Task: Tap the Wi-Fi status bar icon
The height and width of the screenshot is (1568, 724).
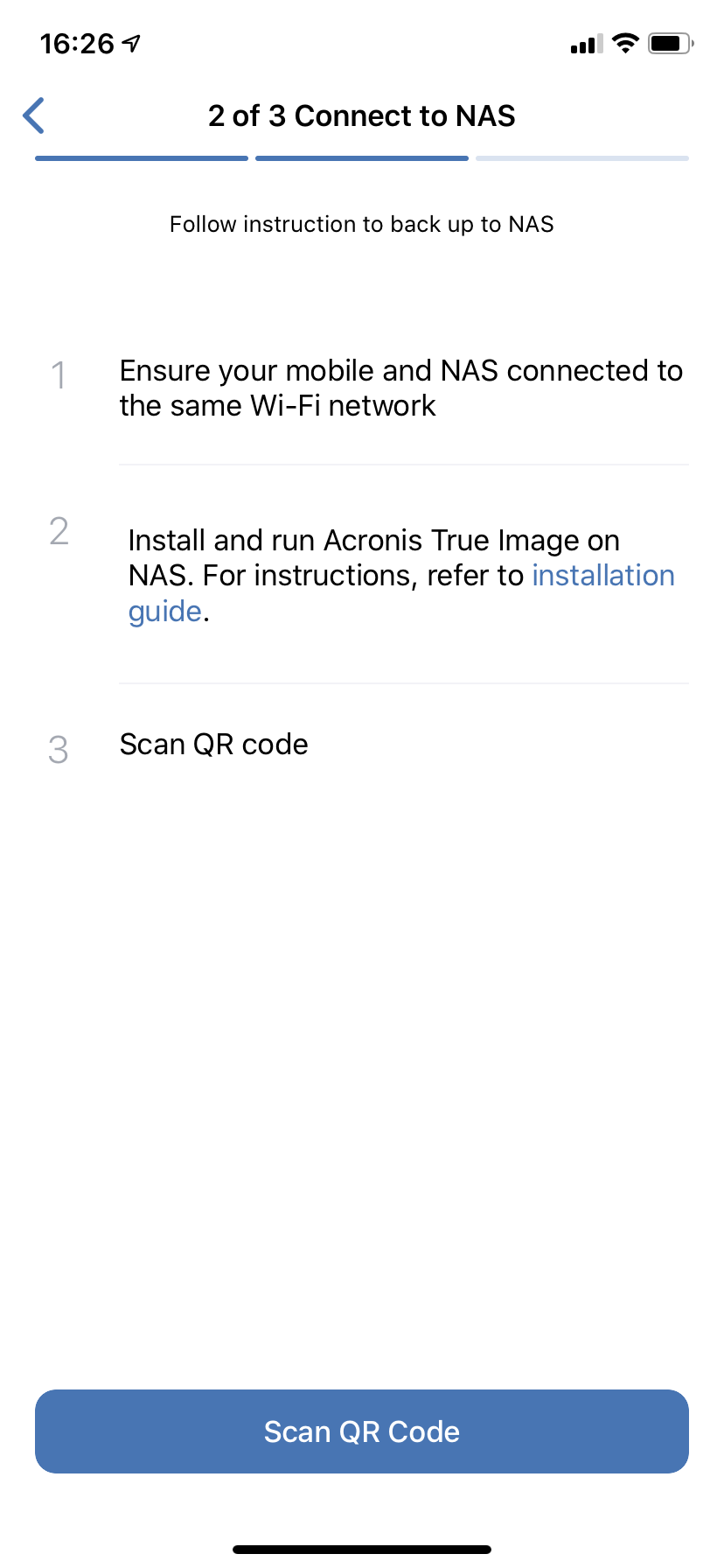Action: [x=625, y=43]
